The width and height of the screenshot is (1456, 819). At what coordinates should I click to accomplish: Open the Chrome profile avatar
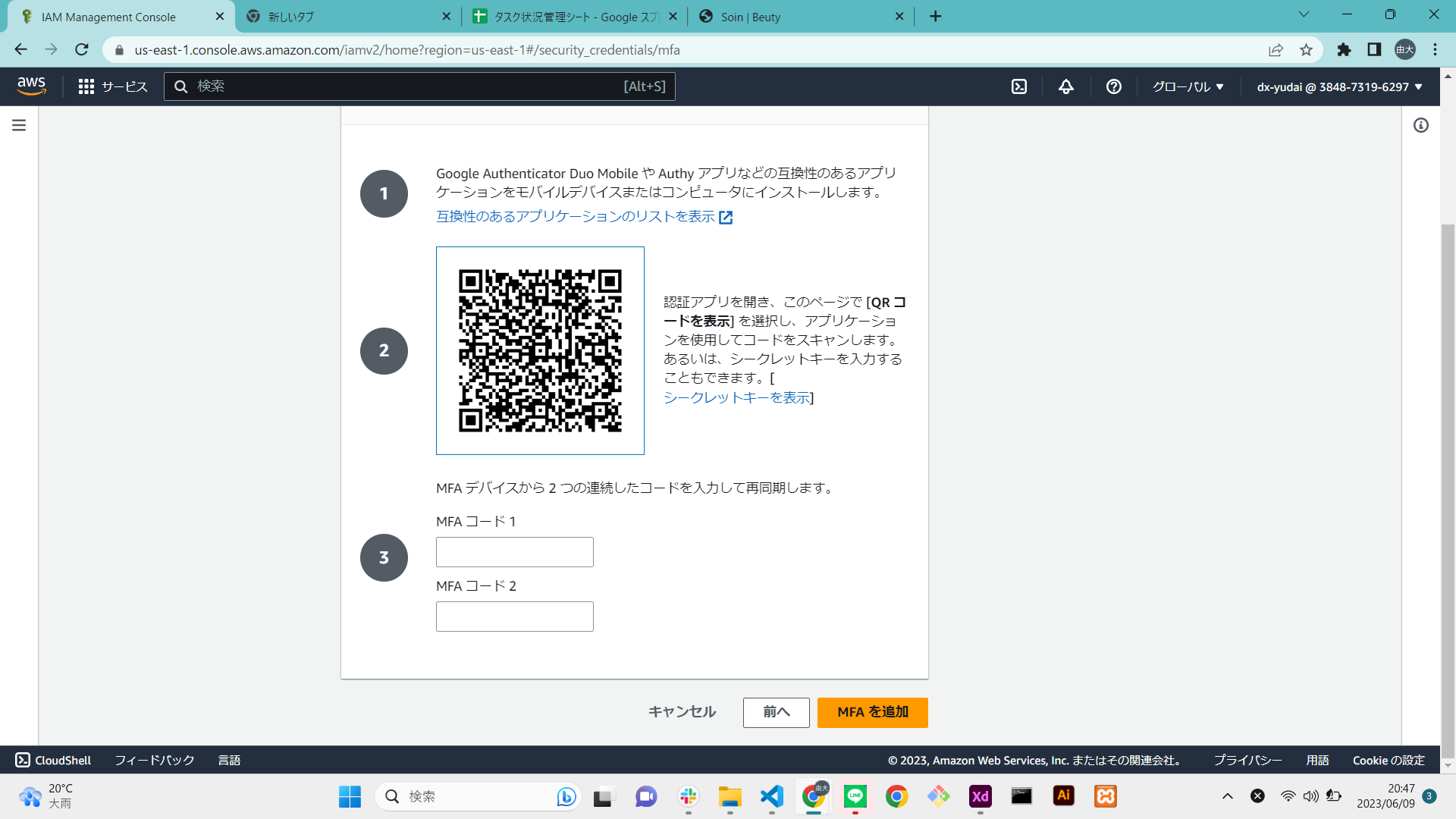point(1405,50)
